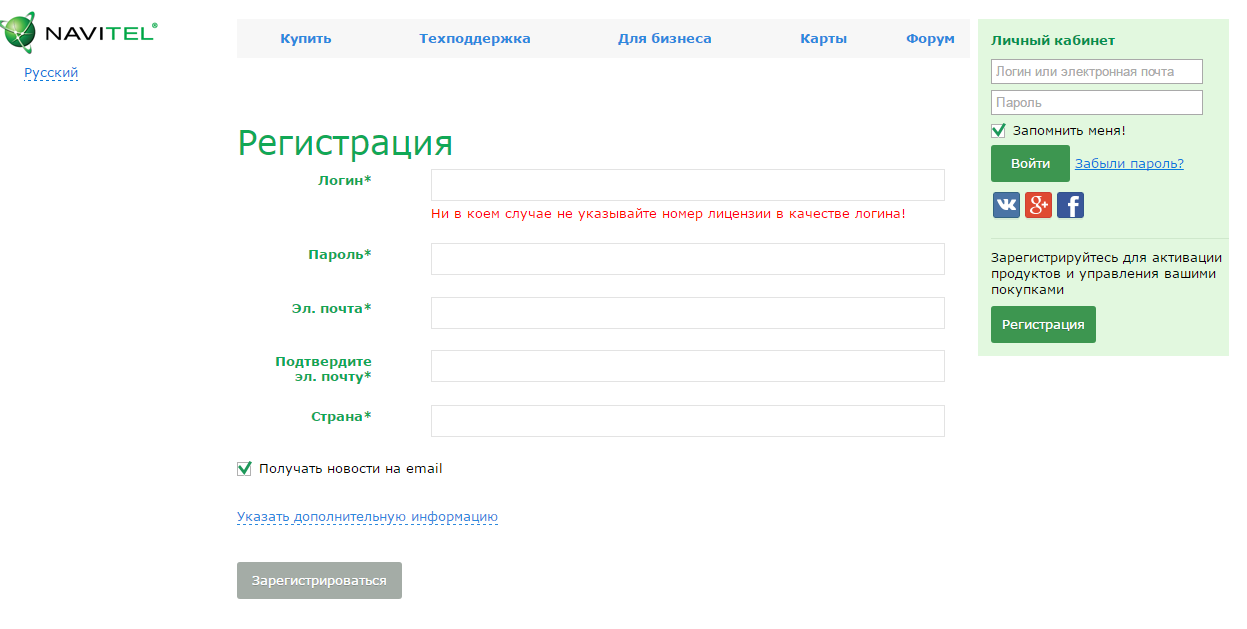Select Карты in the top menu
The image size is (1247, 629).
[823, 39]
